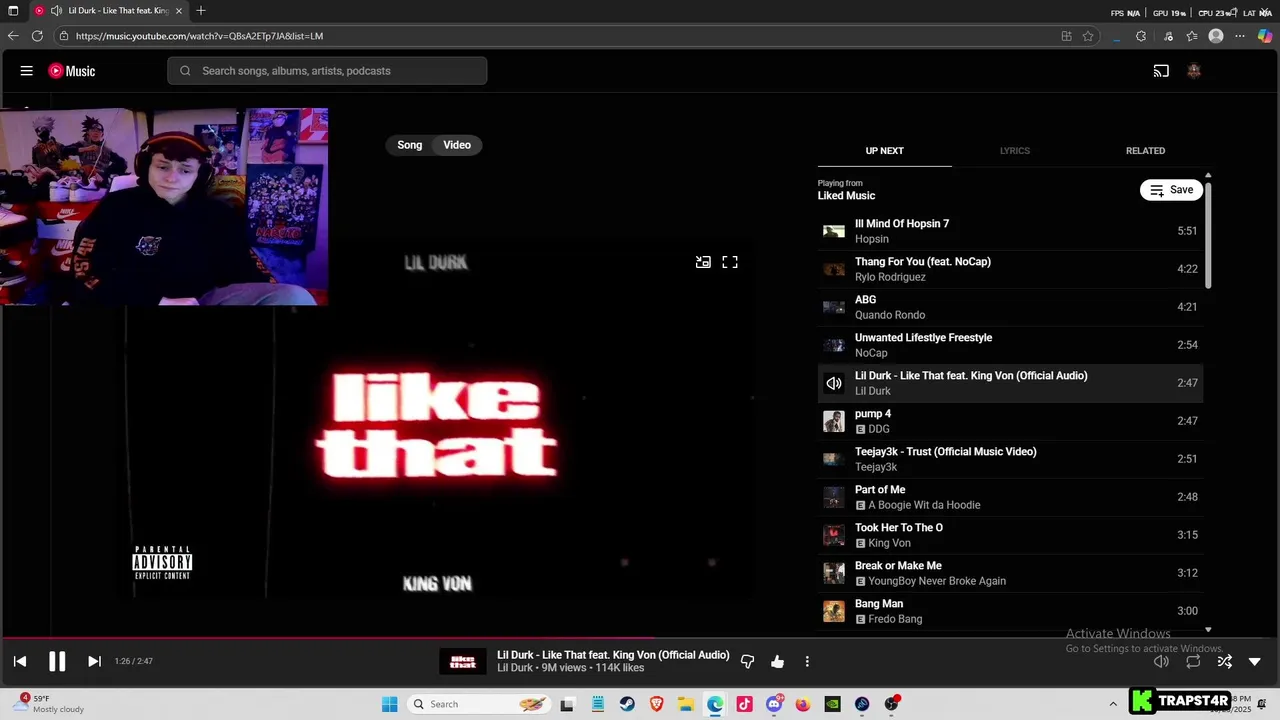Skip to previous track
Viewport: 1280px width, 720px height.
pyautogui.click(x=20, y=661)
